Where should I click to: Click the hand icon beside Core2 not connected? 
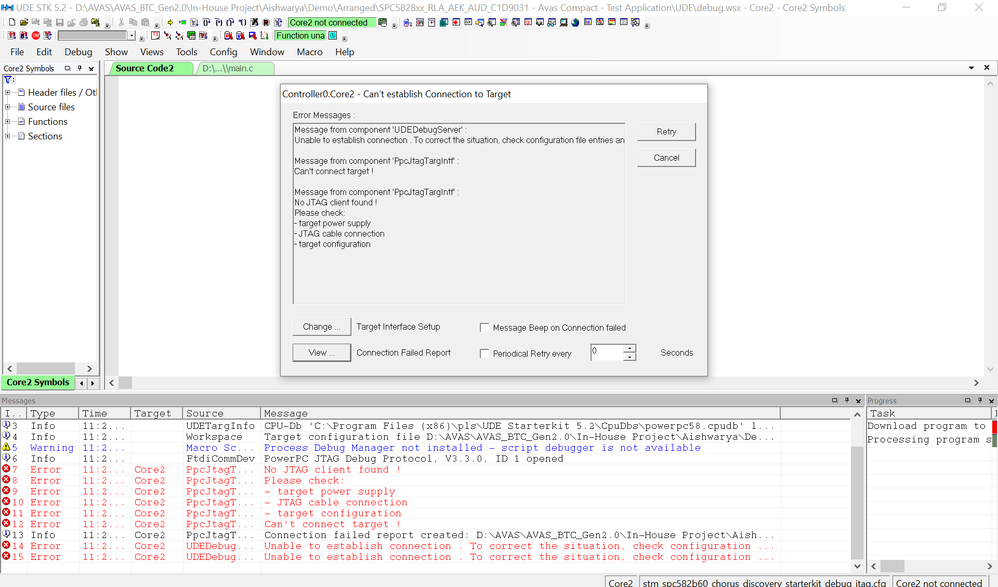[383, 22]
